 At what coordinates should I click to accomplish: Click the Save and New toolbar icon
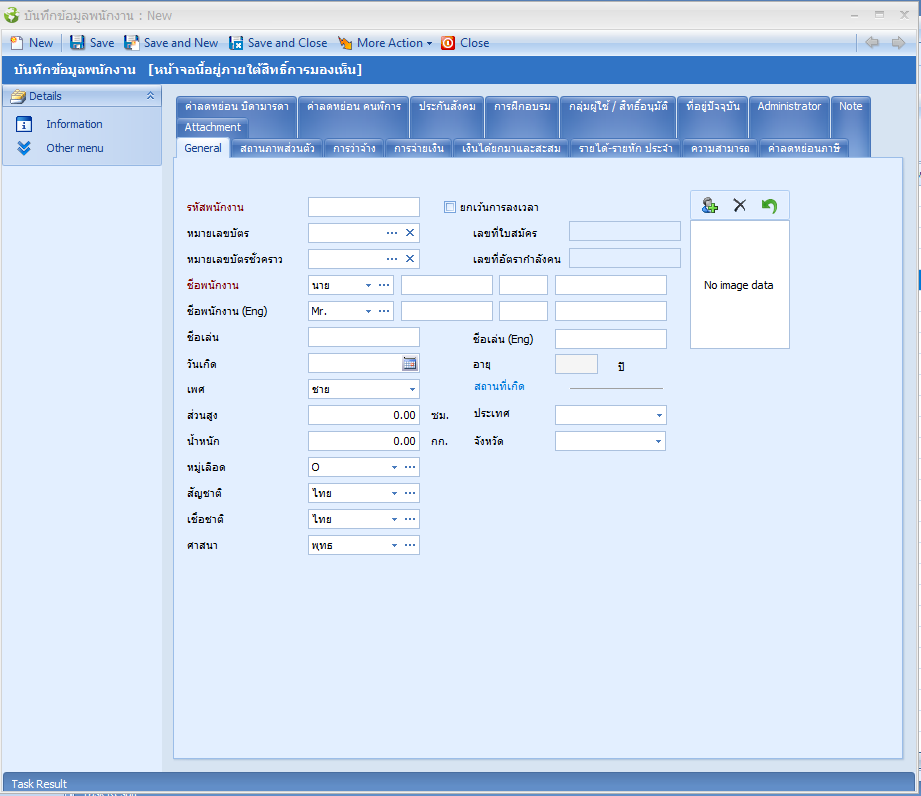[x=132, y=43]
